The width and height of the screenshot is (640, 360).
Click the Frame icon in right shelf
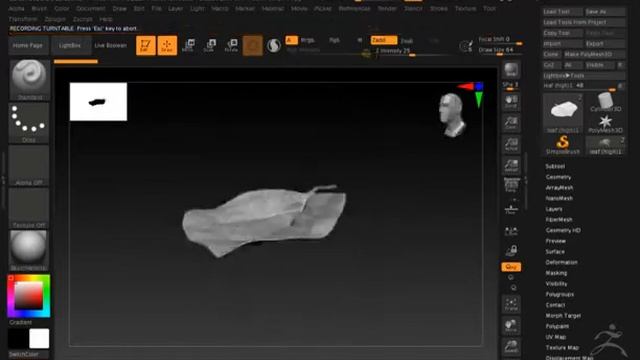coord(511,304)
